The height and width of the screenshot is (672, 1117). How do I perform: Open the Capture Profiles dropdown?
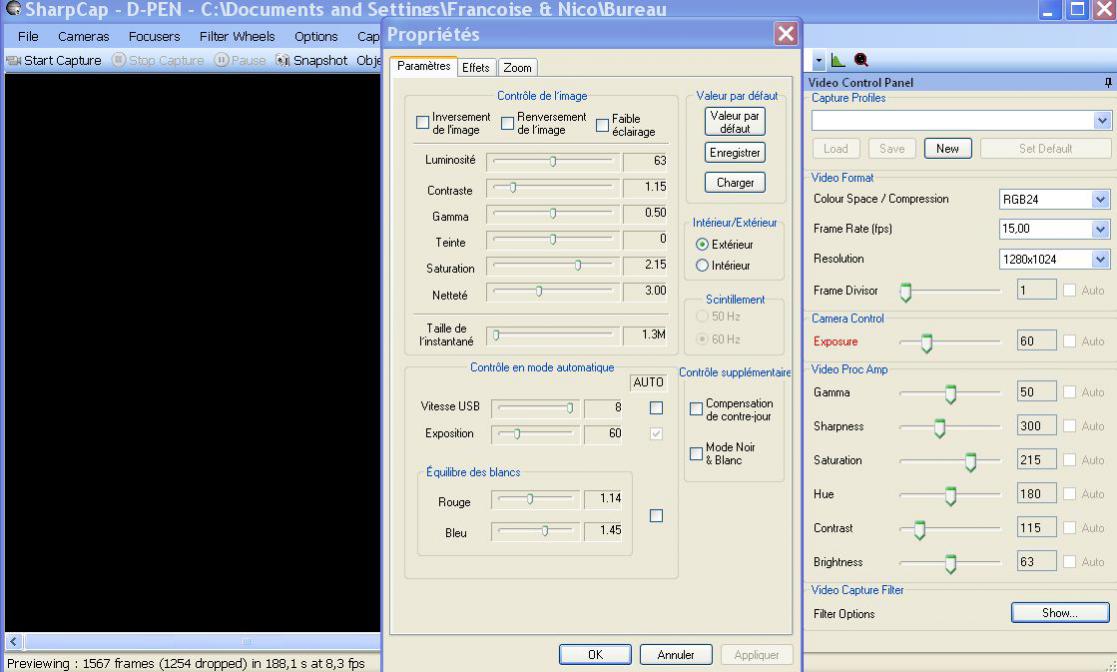1102,120
